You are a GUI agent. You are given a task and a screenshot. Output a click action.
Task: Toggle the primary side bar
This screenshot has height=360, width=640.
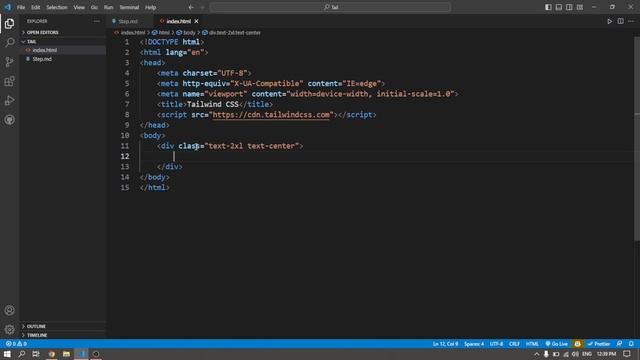[548, 7]
